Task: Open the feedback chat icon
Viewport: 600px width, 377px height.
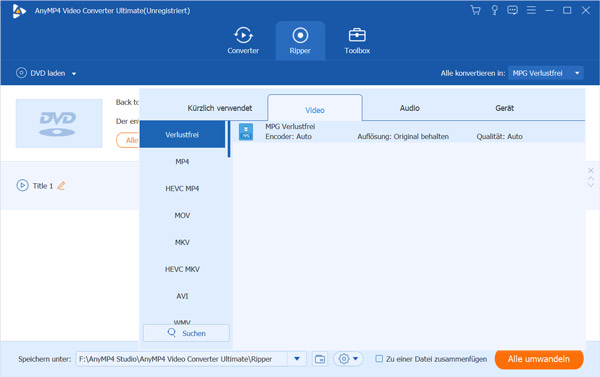Action: click(x=512, y=10)
